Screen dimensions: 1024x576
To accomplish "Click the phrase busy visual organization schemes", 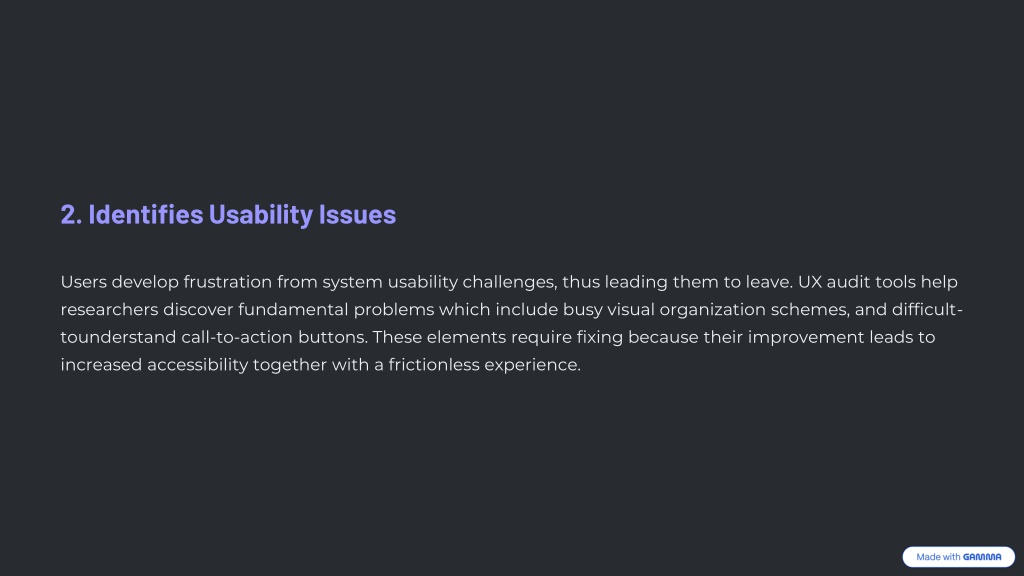I will (x=707, y=310).
